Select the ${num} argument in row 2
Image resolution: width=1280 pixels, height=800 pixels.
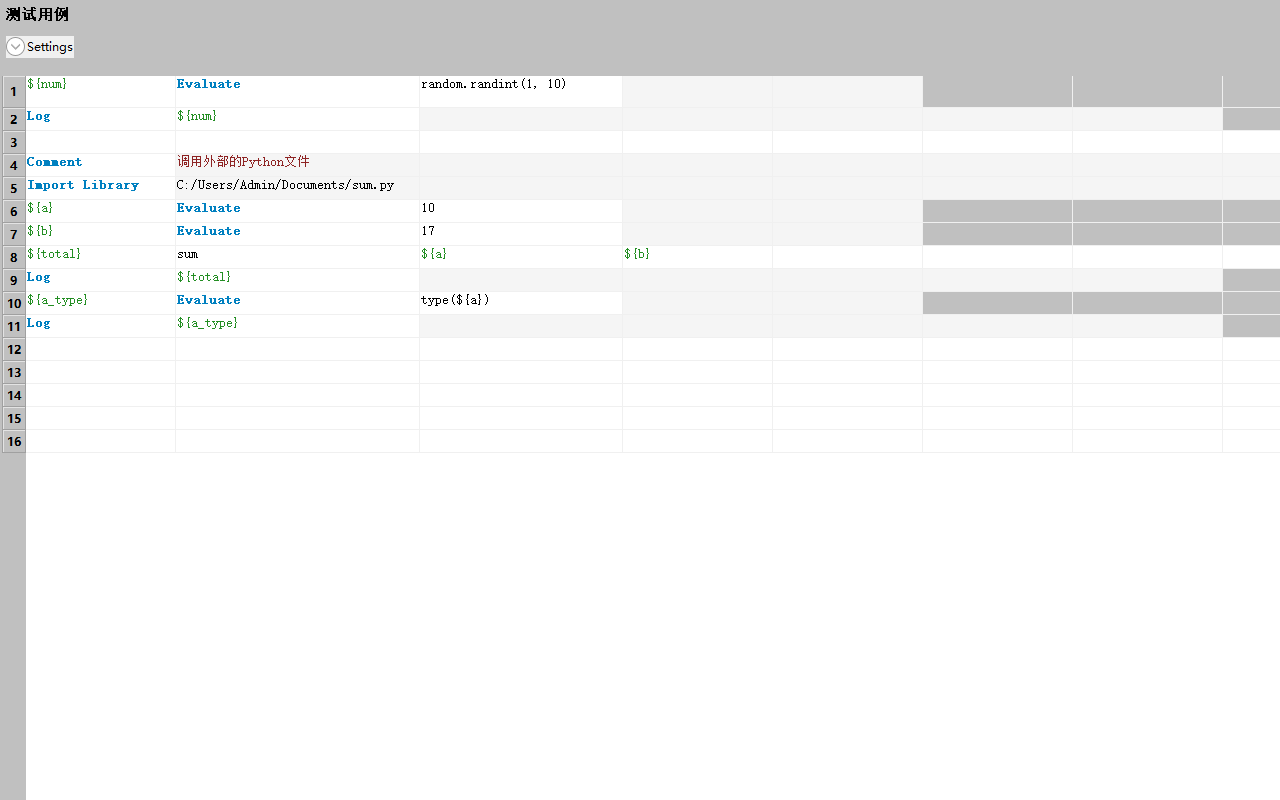point(297,119)
